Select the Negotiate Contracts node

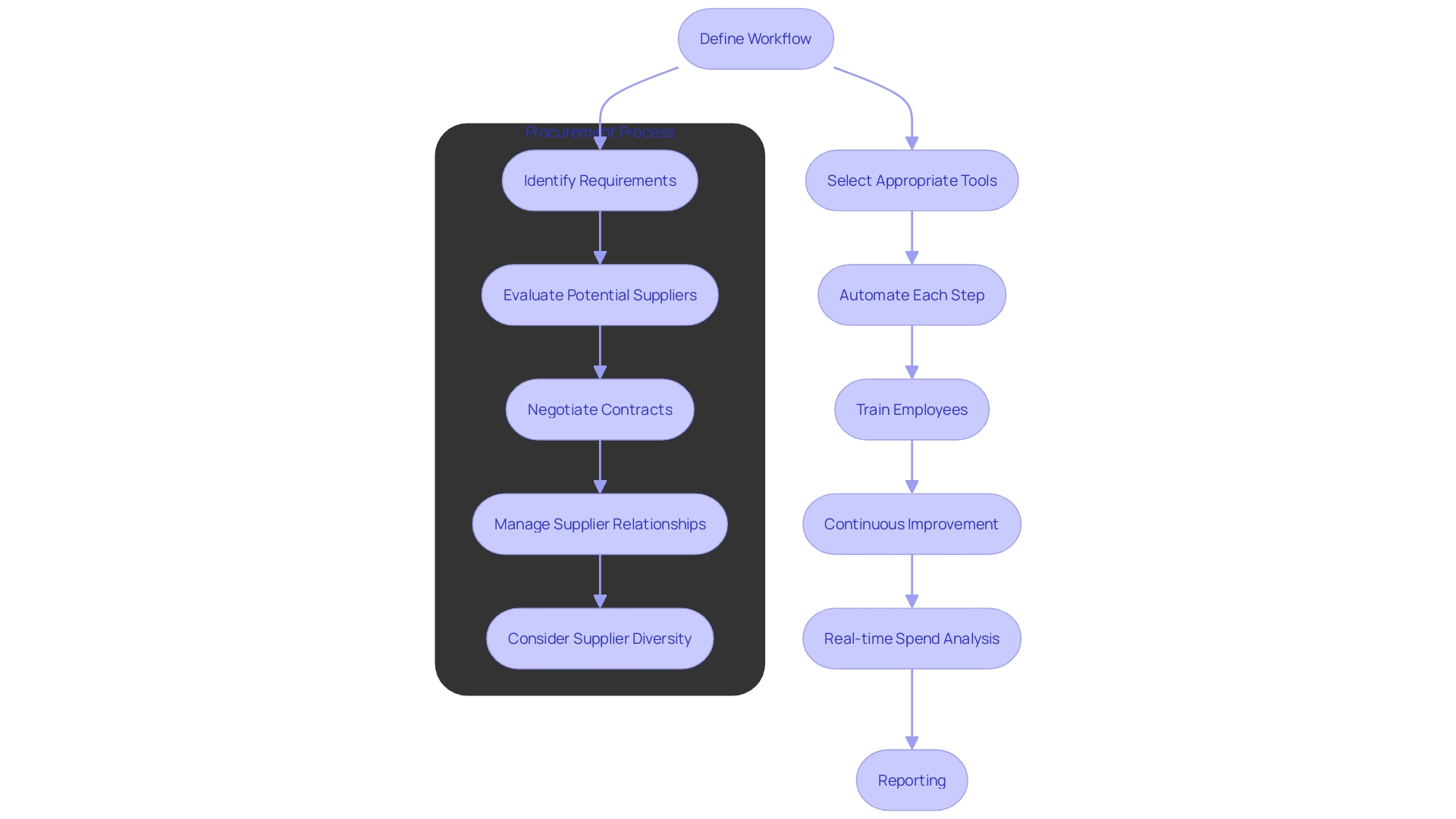(x=599, y=409)
